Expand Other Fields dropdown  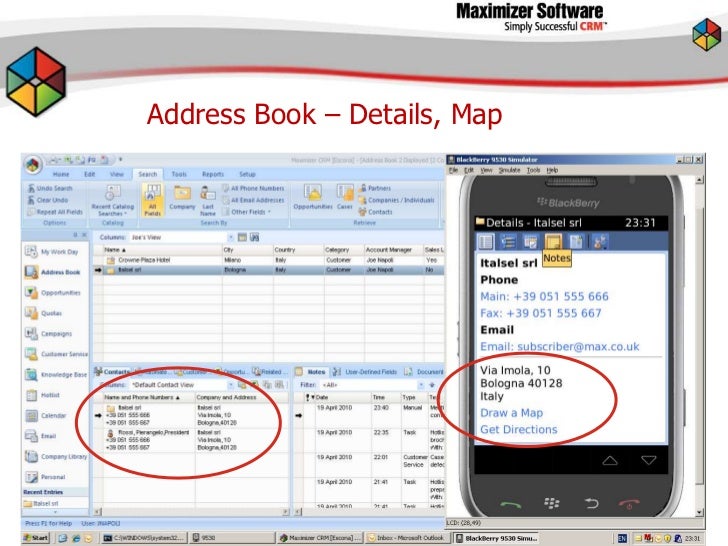pos(247,212)
